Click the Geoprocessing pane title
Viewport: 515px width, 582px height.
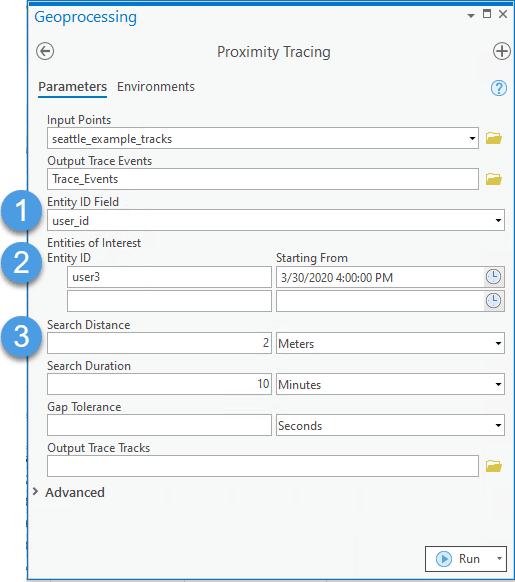click(85, 17)
